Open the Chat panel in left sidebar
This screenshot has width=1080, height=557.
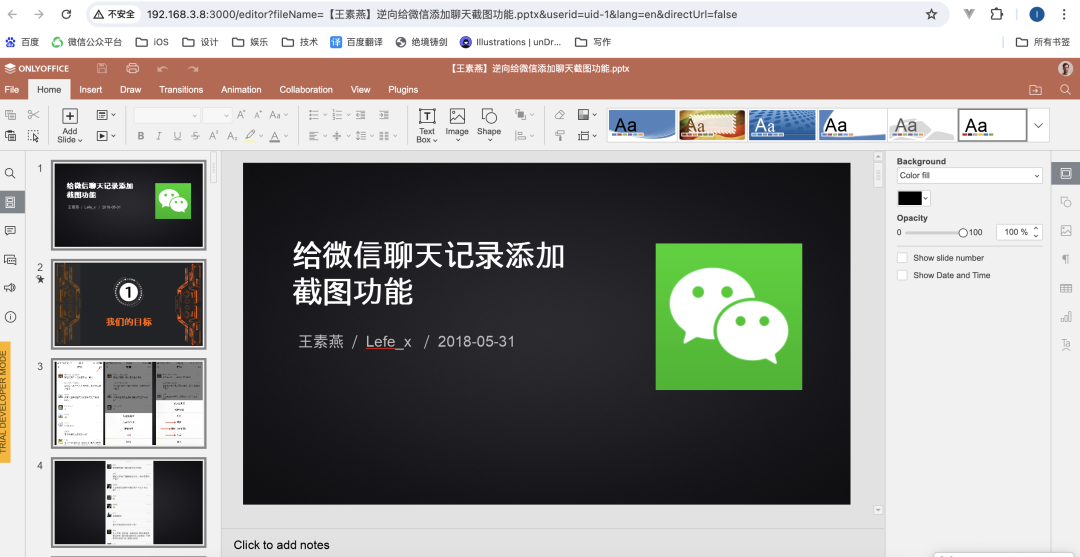[x=10, y=260]
